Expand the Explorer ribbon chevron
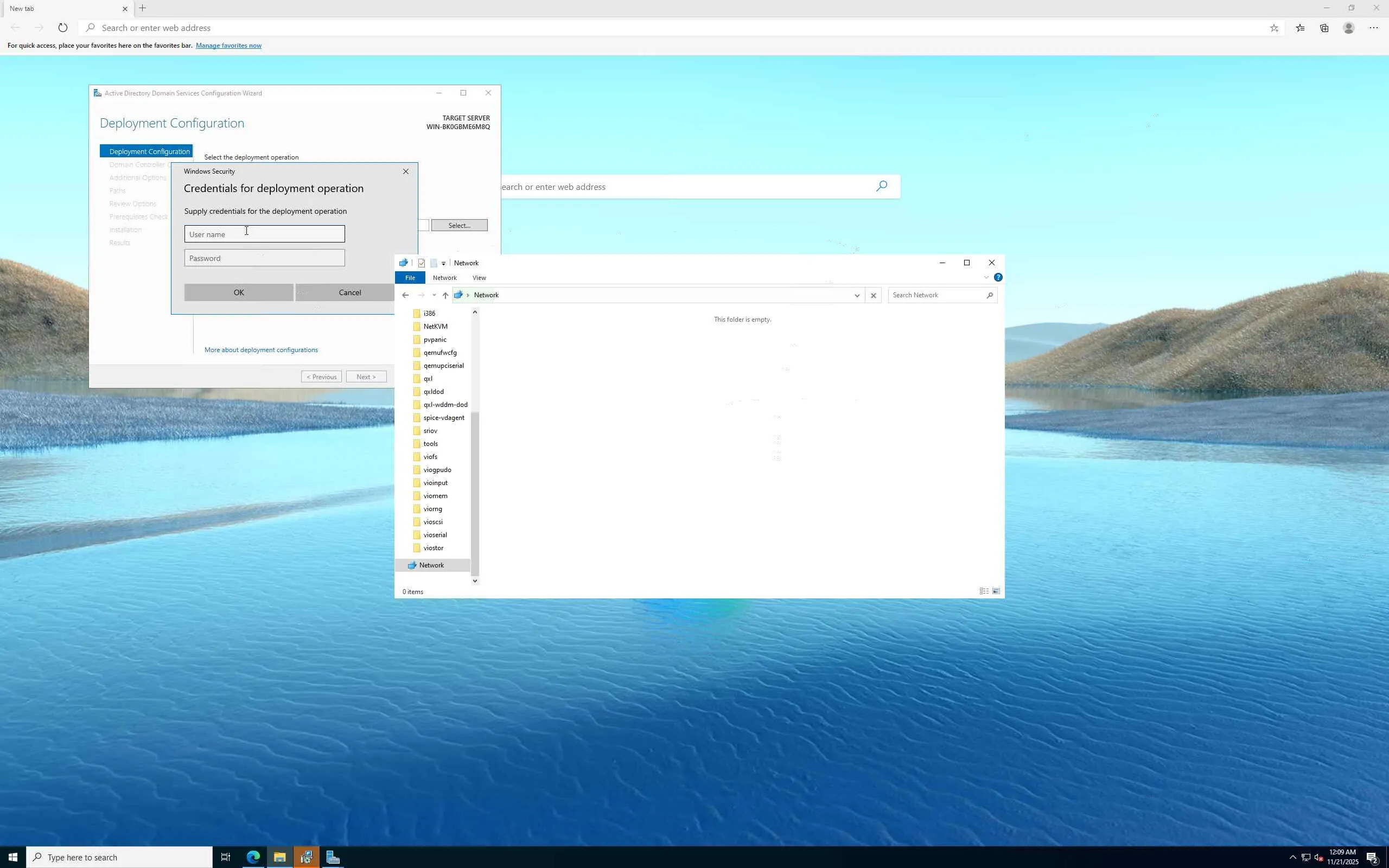The height and width of the screenshot is (868, 1389). 986,277
